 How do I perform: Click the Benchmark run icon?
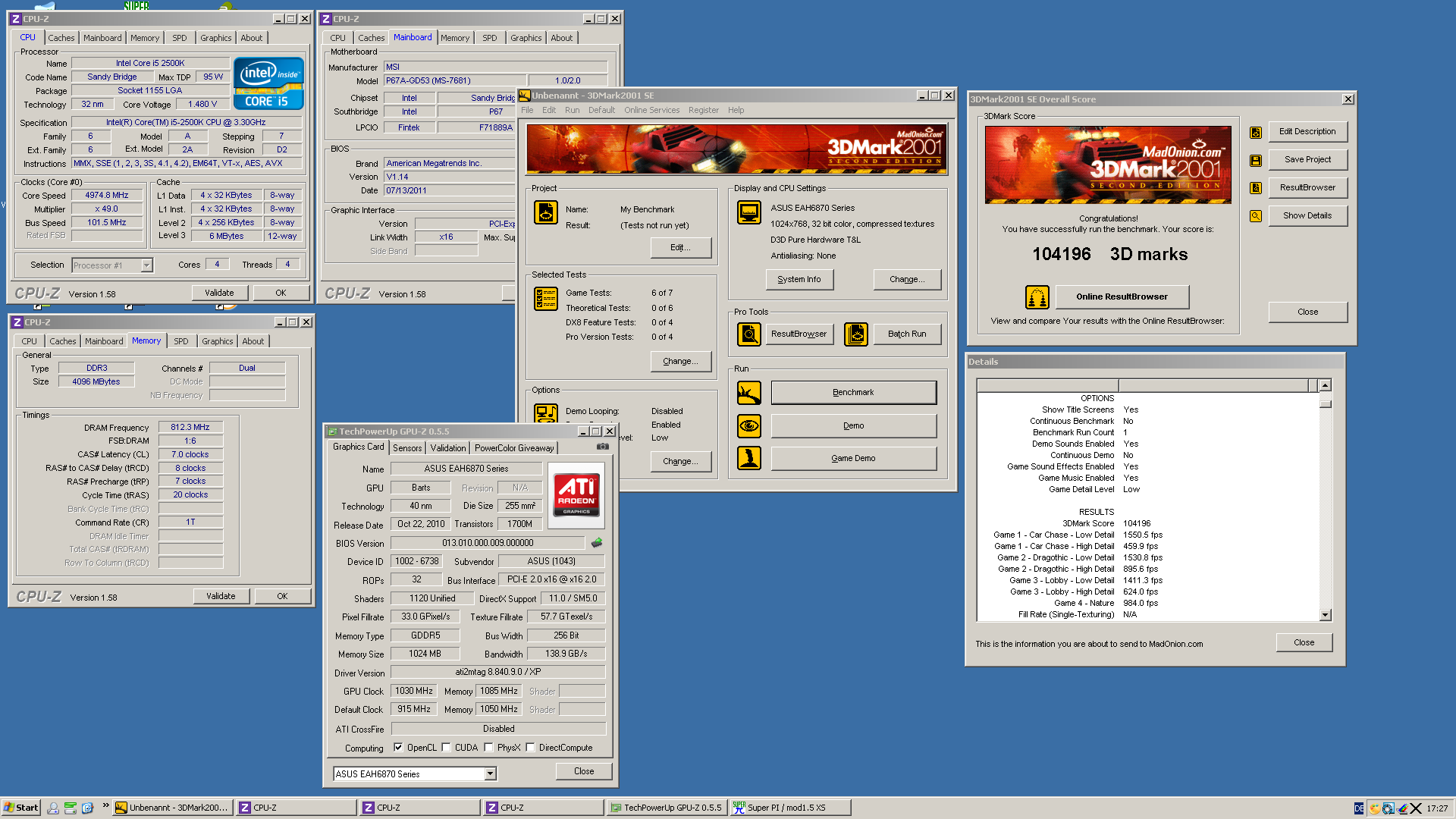(x=748, y=393)
